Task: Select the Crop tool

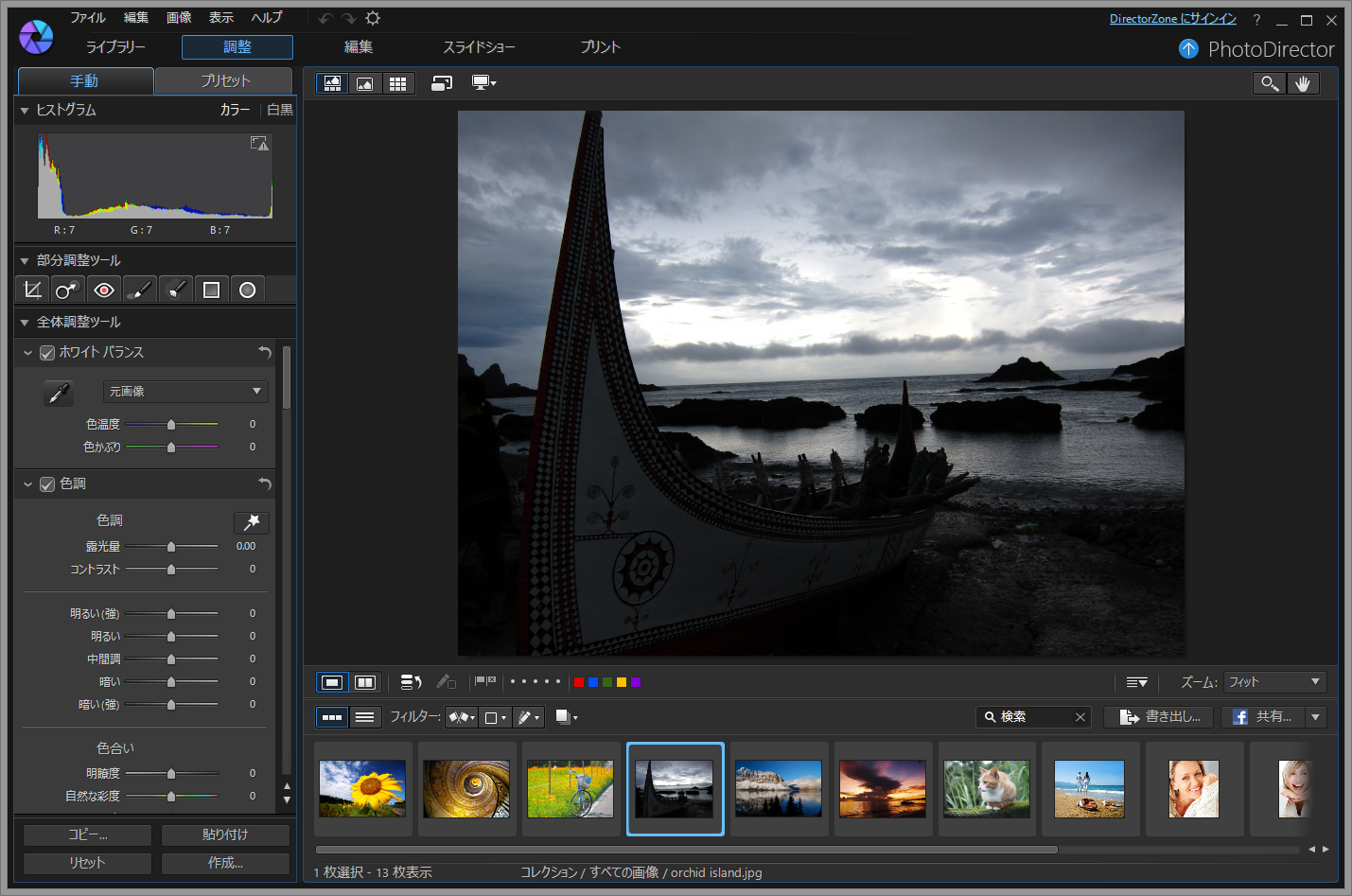Action: click(31, 289)
